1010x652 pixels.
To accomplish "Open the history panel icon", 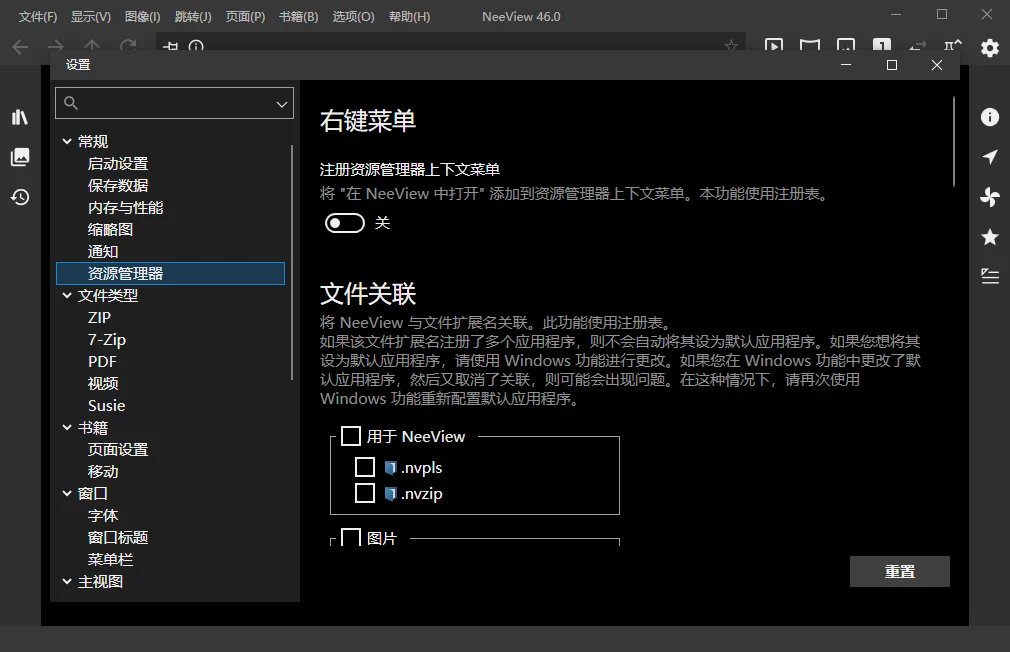I will (x=20, y=197).
